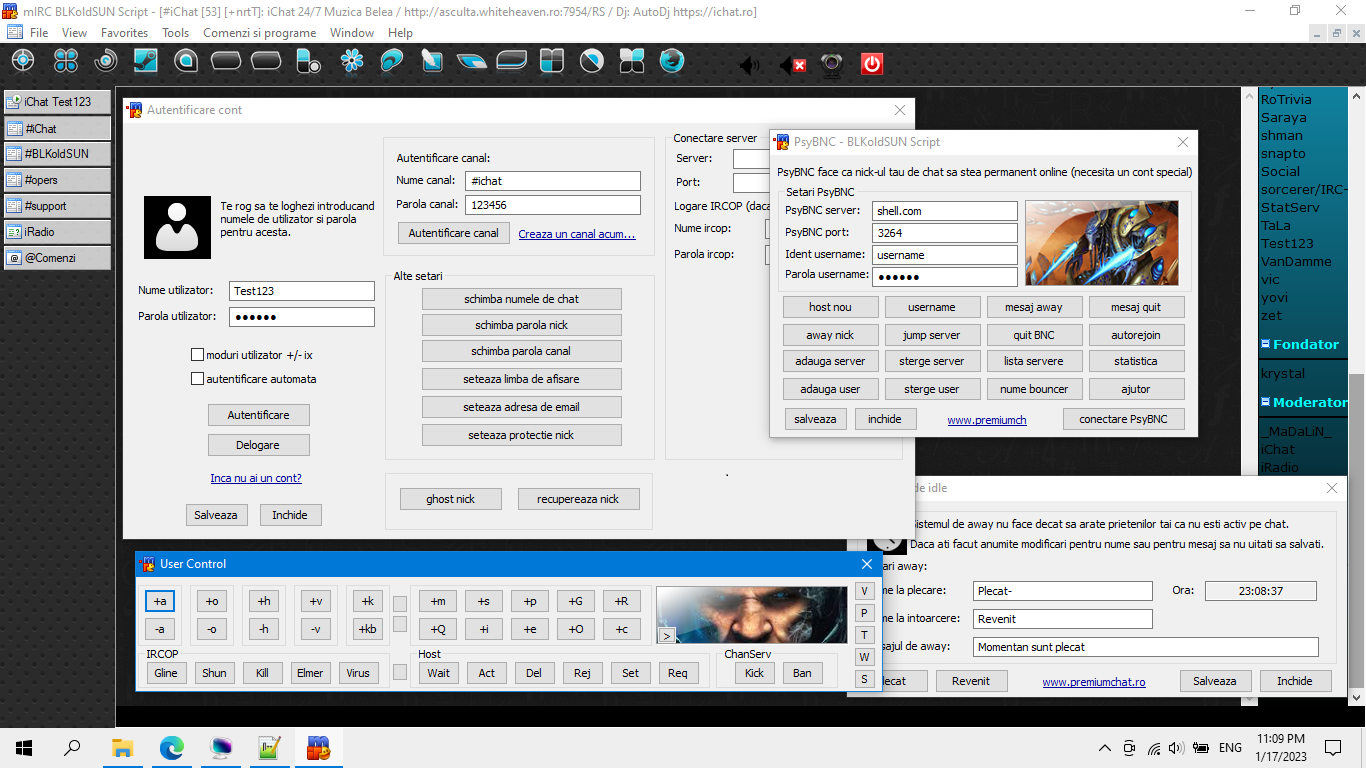Open File Explorer from the taskbar
The width and height of the screenshot is (1366, 768).
click(x=122, y=747)
